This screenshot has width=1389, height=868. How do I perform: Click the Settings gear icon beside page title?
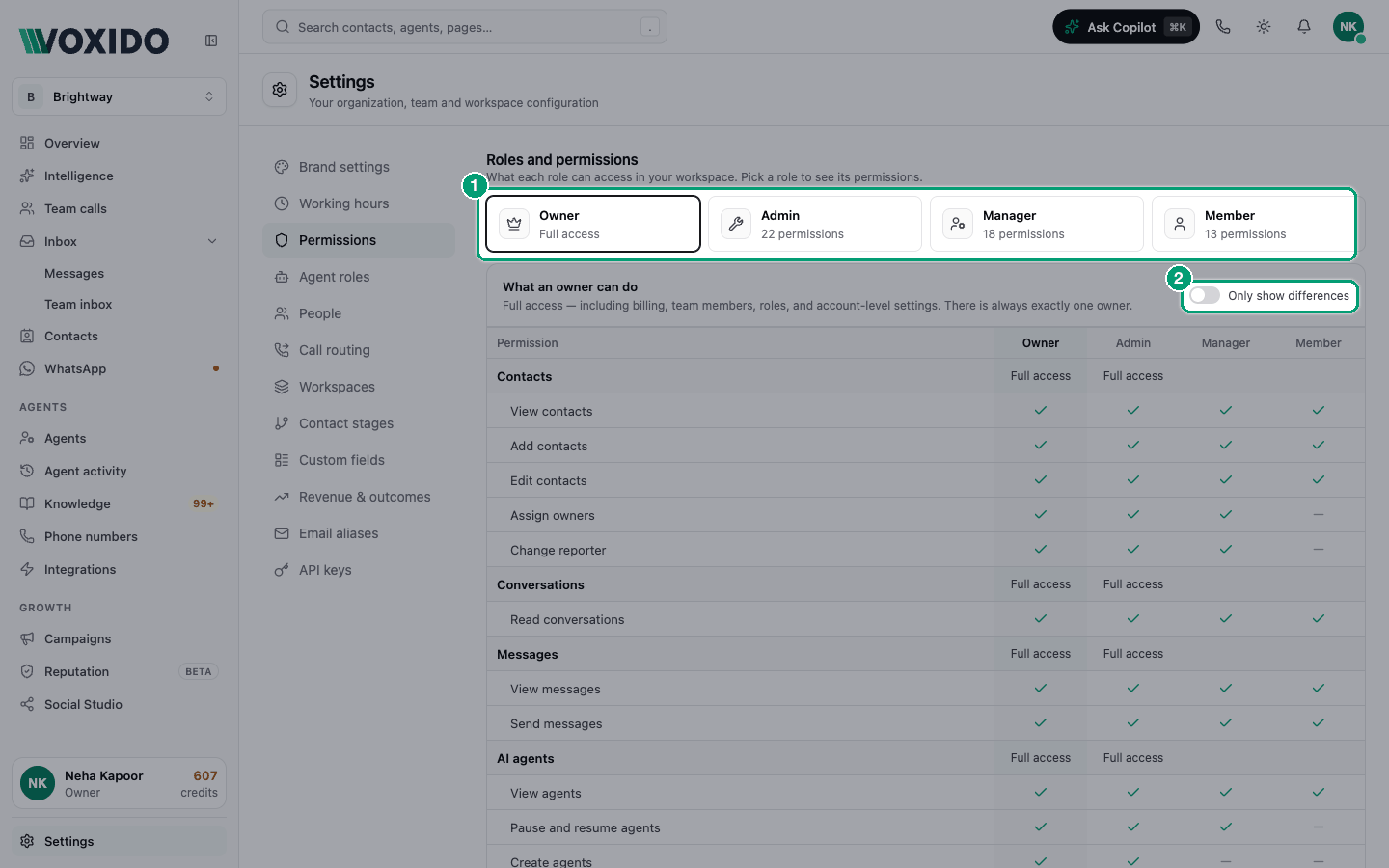tap(280, 90)
